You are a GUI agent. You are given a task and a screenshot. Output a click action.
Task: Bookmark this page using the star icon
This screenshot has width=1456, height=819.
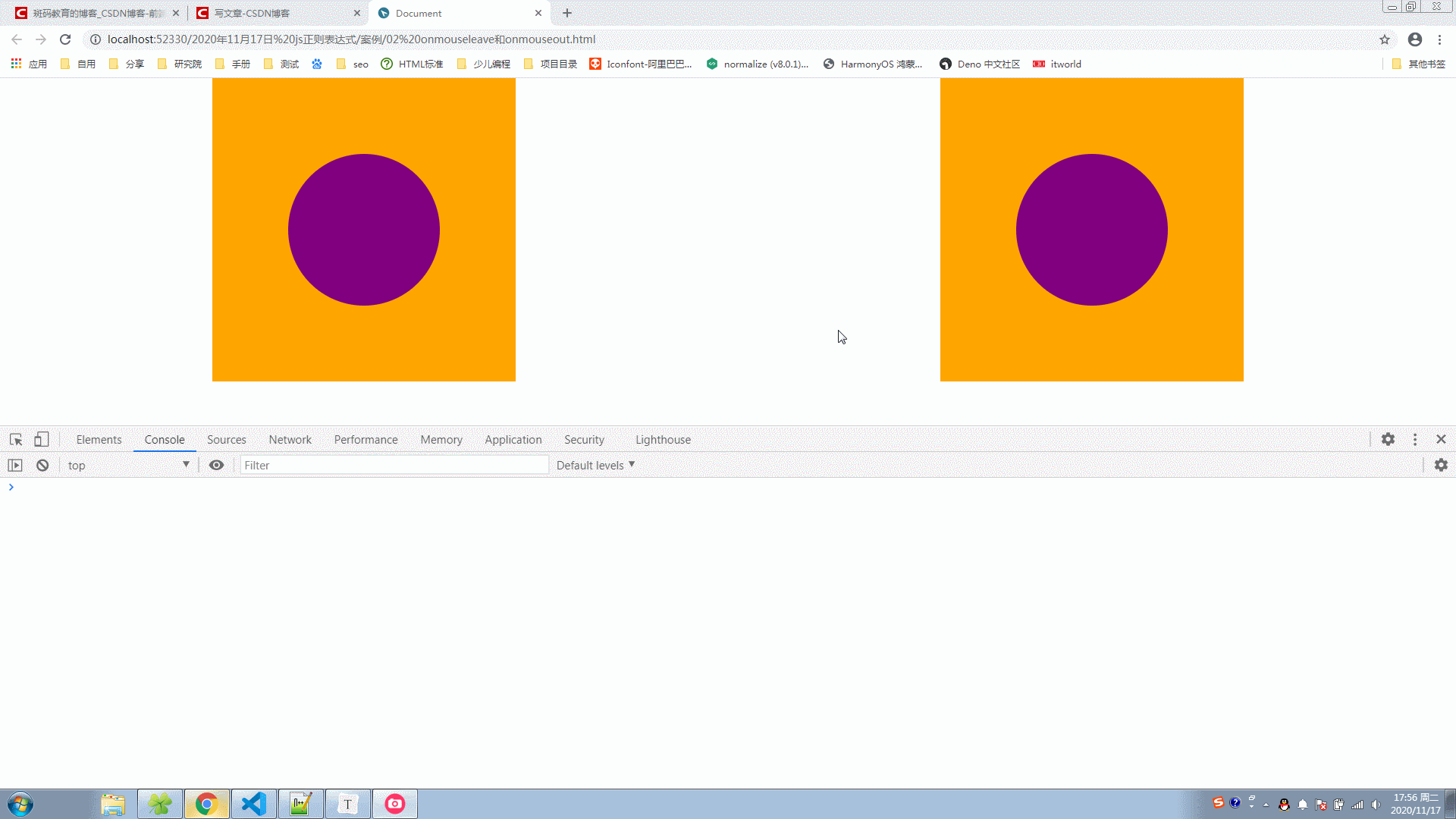click(1385, 39)
